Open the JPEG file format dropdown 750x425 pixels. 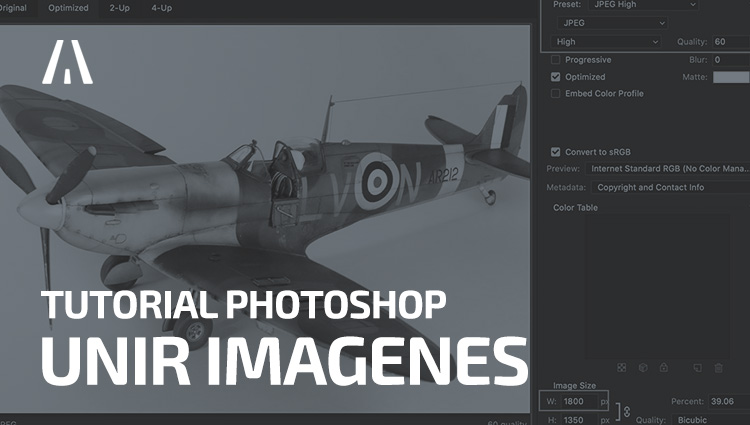pos(612,23)
